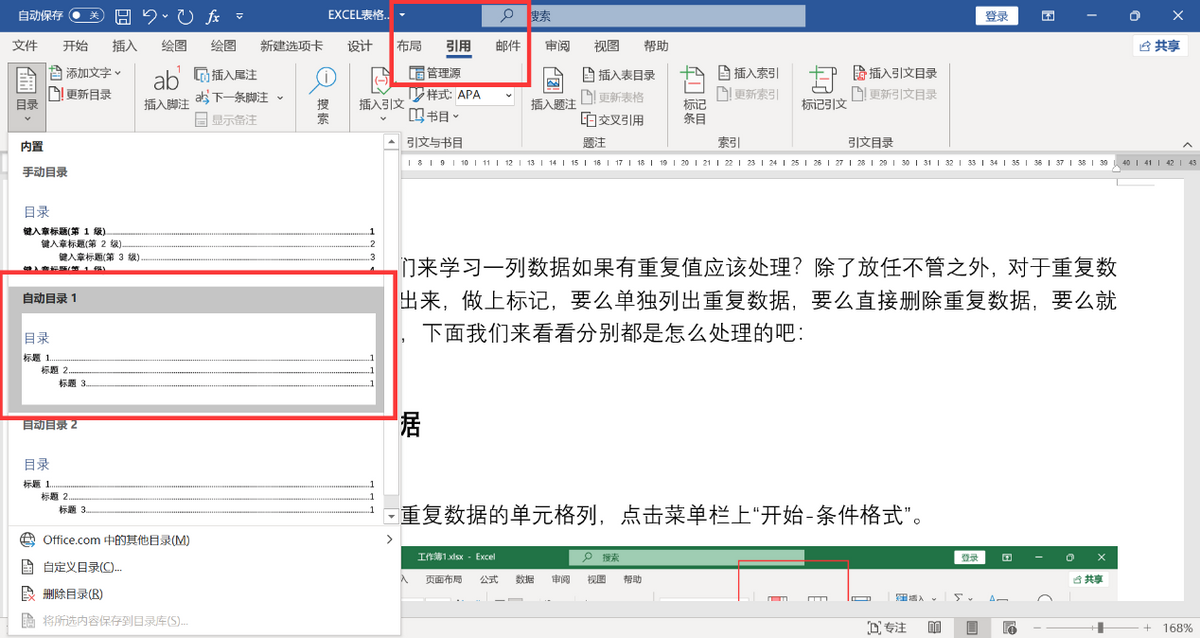Click Remove Table of Contents

pyautogui.click(x=72, y=594)
